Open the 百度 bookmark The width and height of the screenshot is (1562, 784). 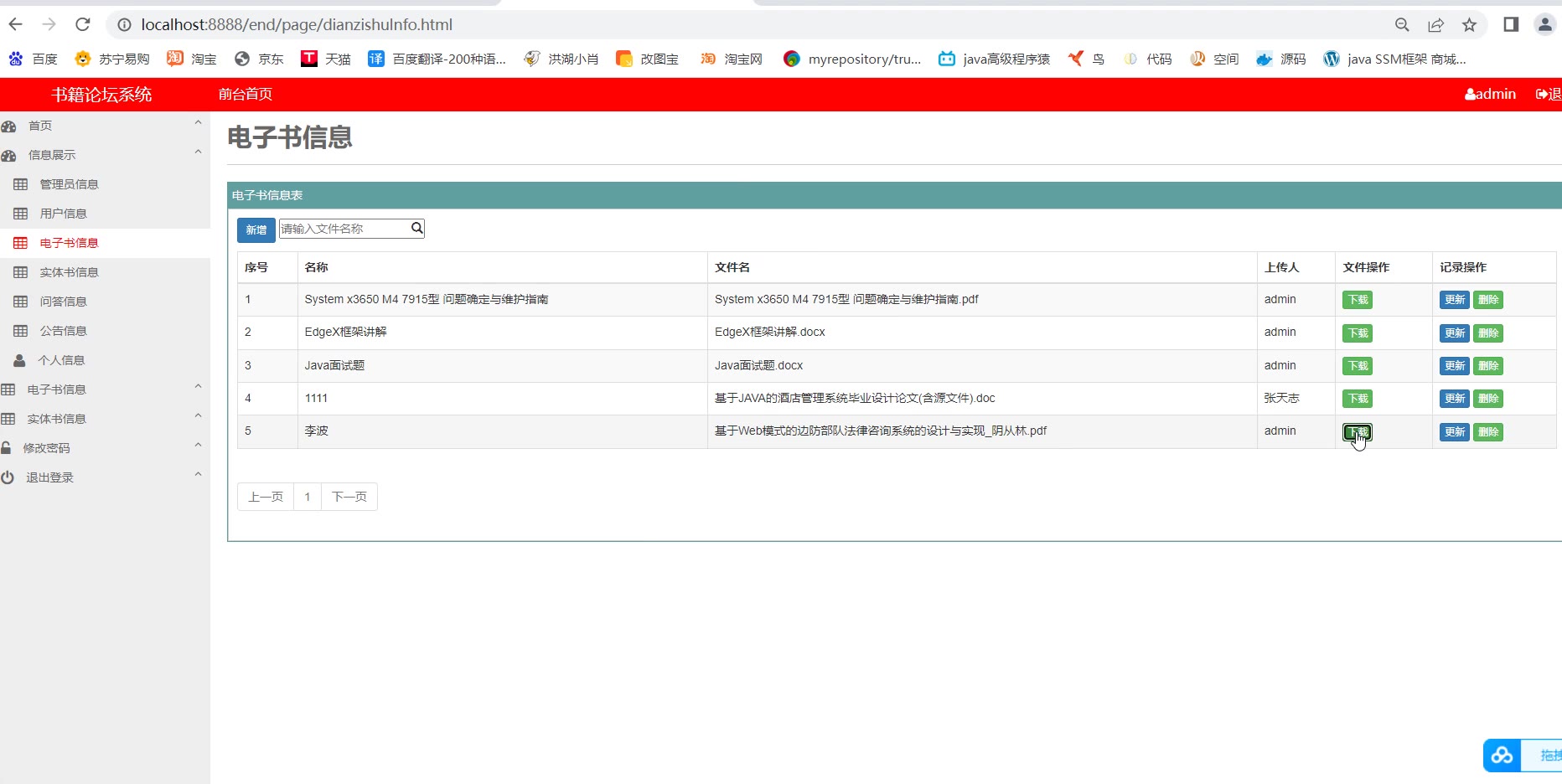(33, 59)
